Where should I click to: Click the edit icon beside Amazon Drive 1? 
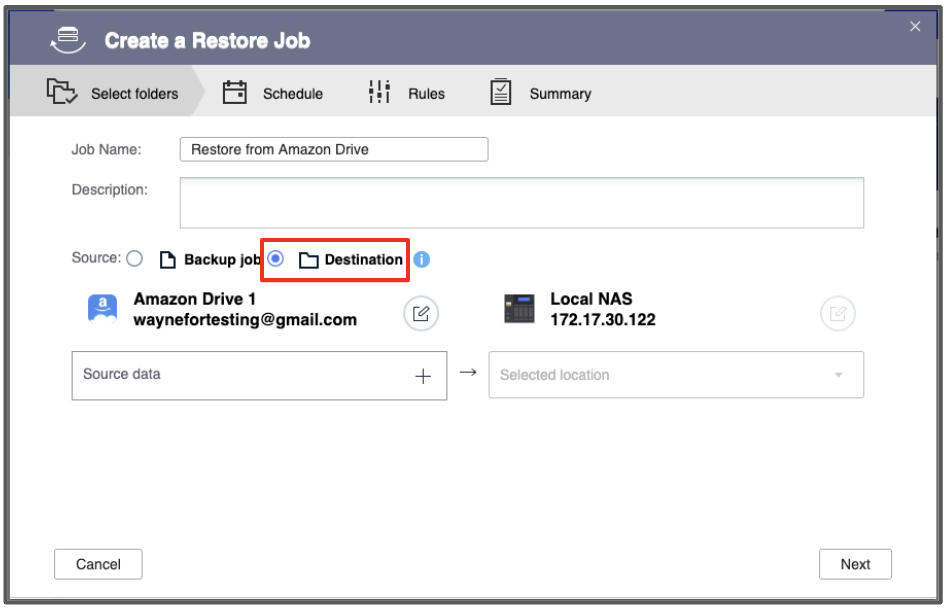[x=421, y=314]
